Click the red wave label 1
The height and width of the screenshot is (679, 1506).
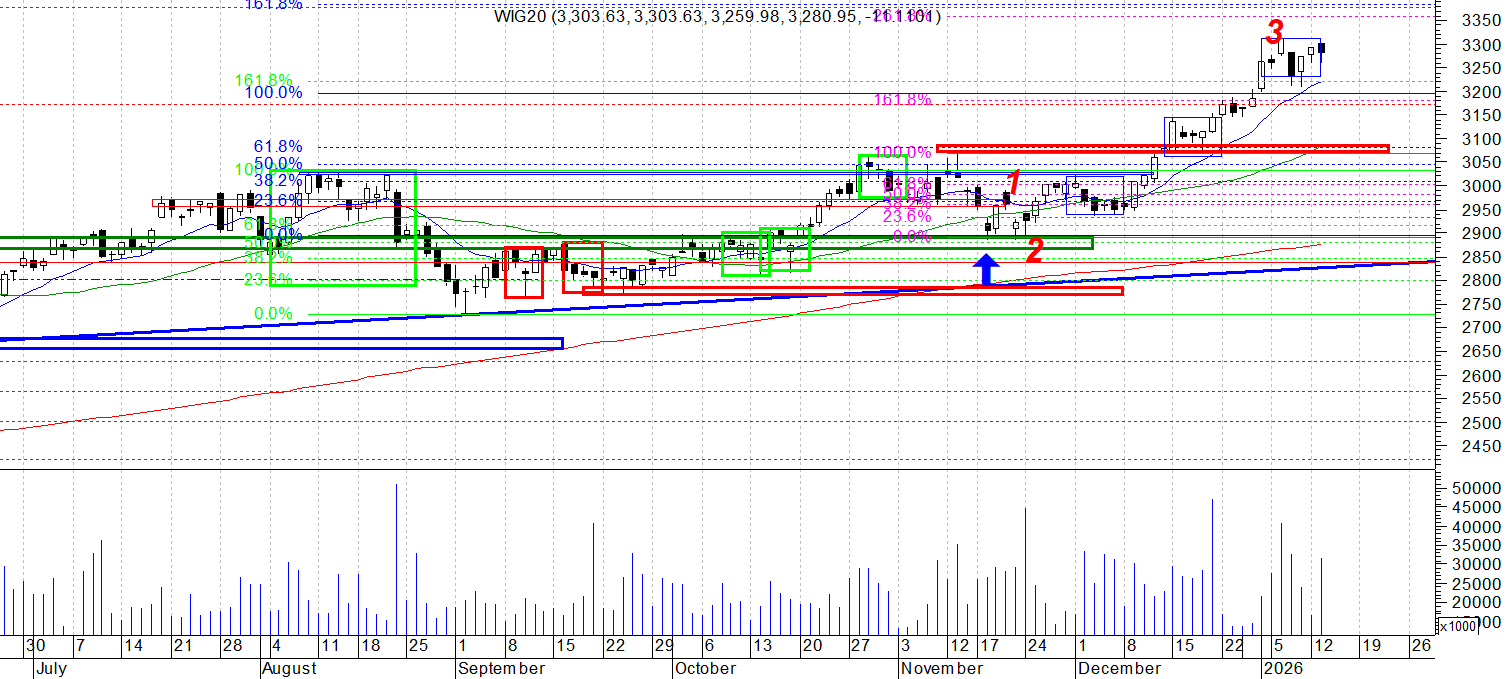tap(1013, 183)
